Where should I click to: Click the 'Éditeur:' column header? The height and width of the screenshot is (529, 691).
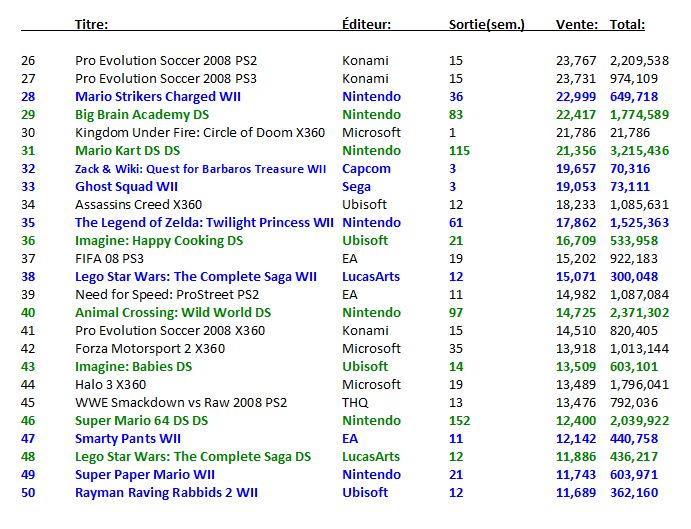point(366,24)
